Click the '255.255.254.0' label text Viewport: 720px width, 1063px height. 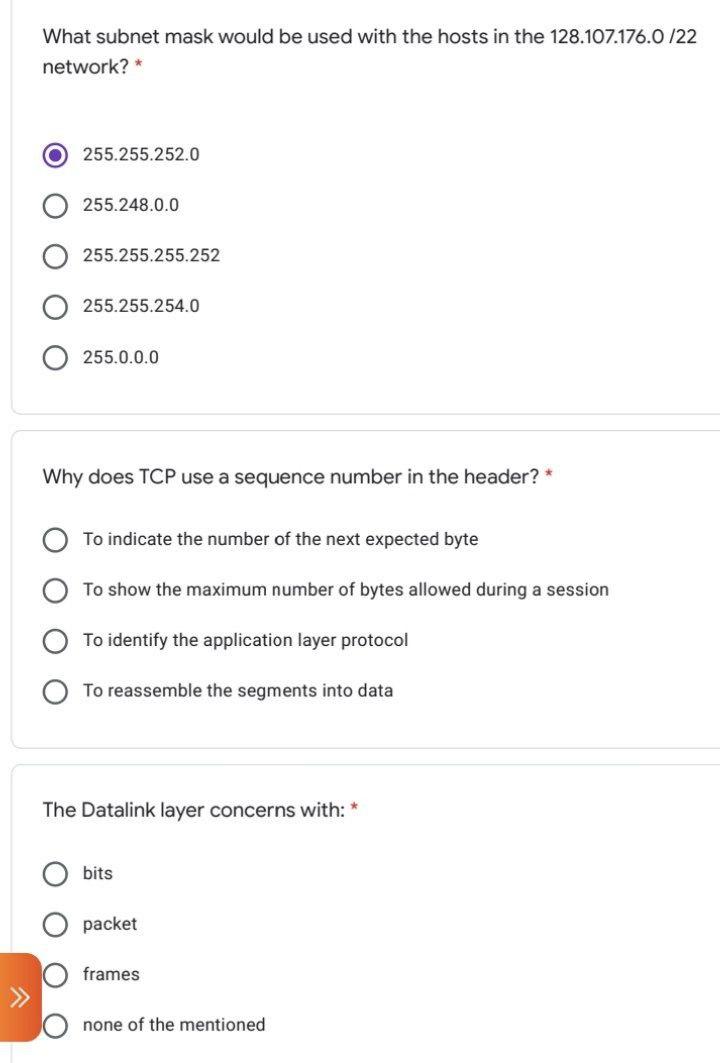141,306
